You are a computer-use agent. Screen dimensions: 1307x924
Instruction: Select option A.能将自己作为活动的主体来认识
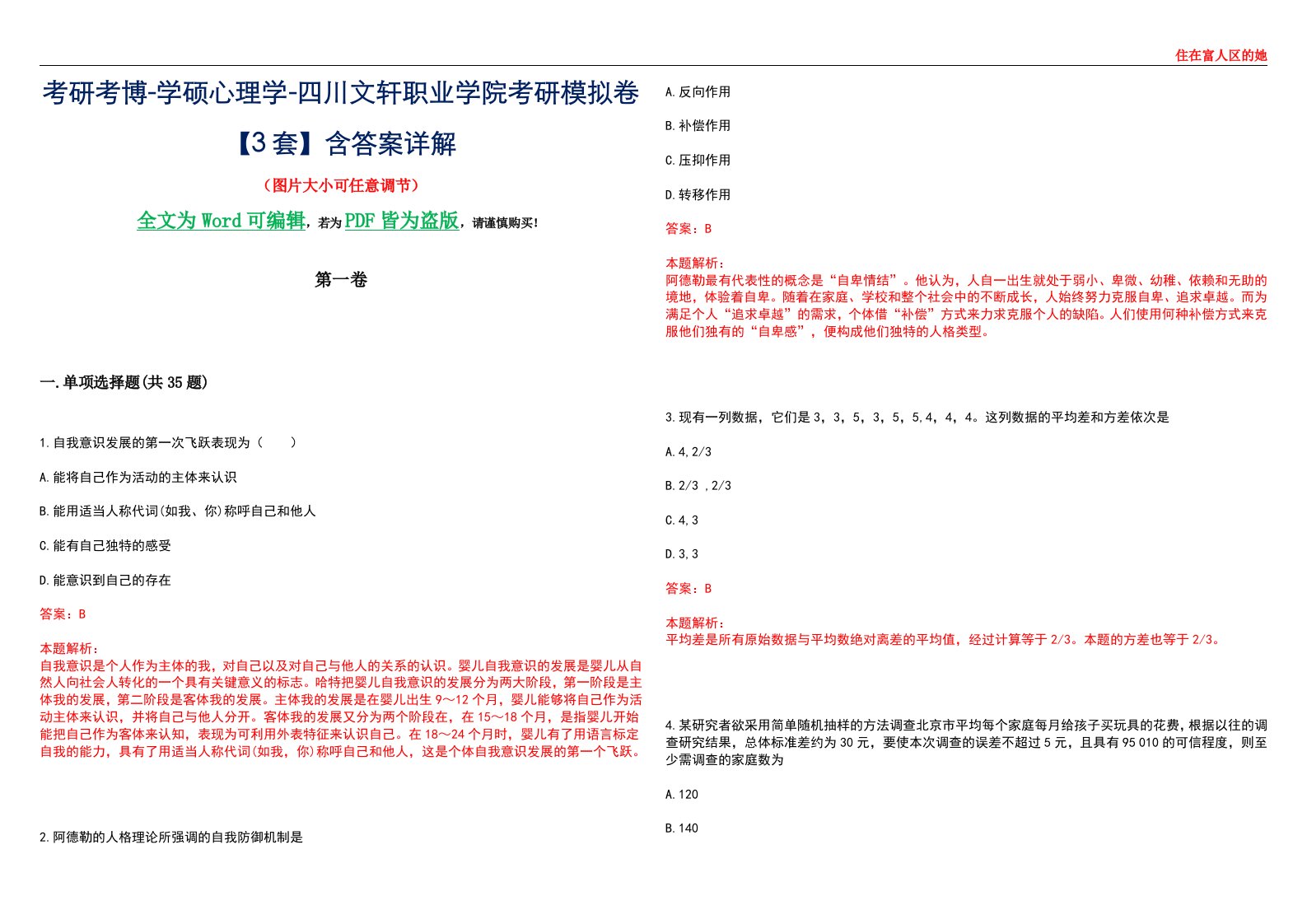coord(138,478)
